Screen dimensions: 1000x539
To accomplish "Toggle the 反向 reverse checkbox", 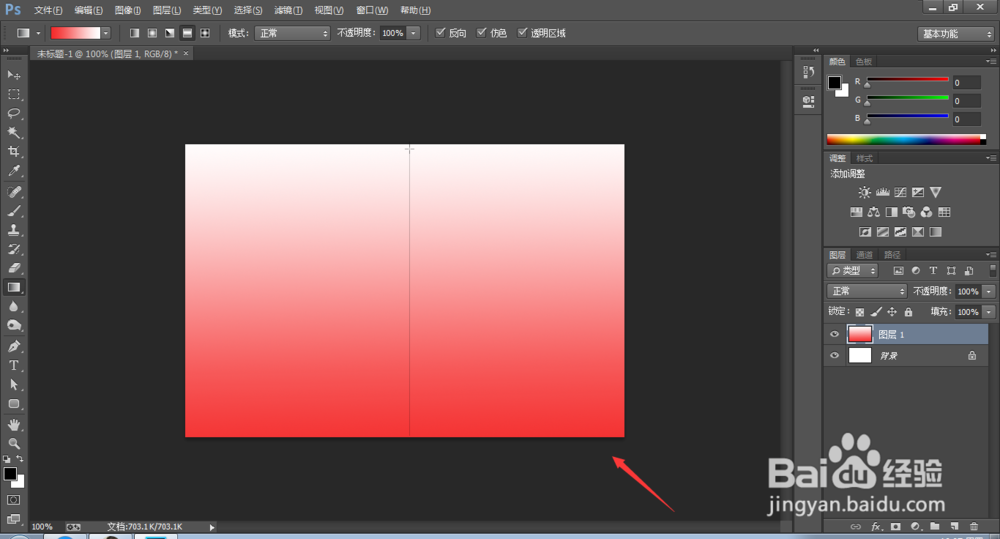I will coord(440,33).
